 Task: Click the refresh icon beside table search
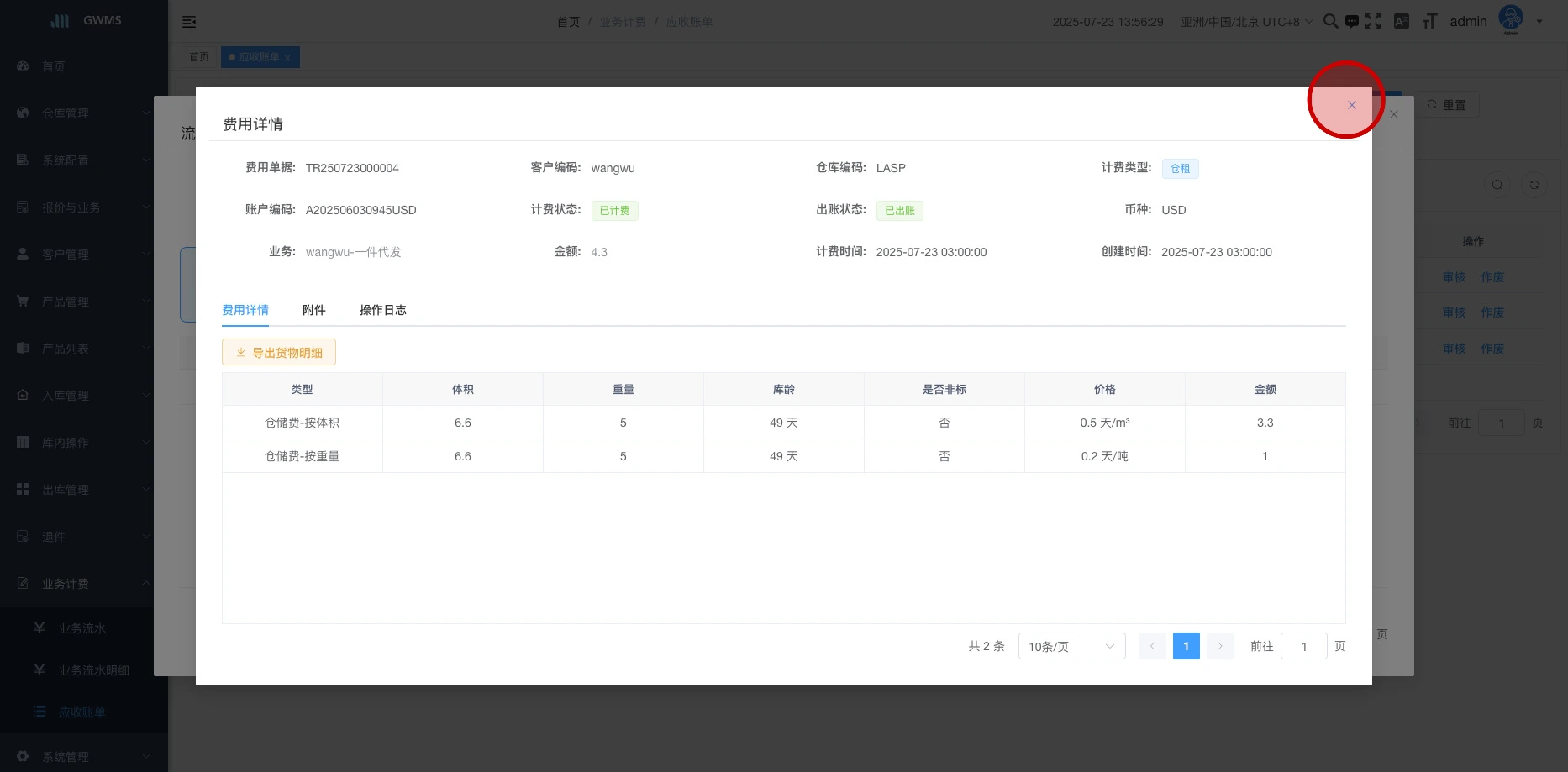click(1534, 185)
